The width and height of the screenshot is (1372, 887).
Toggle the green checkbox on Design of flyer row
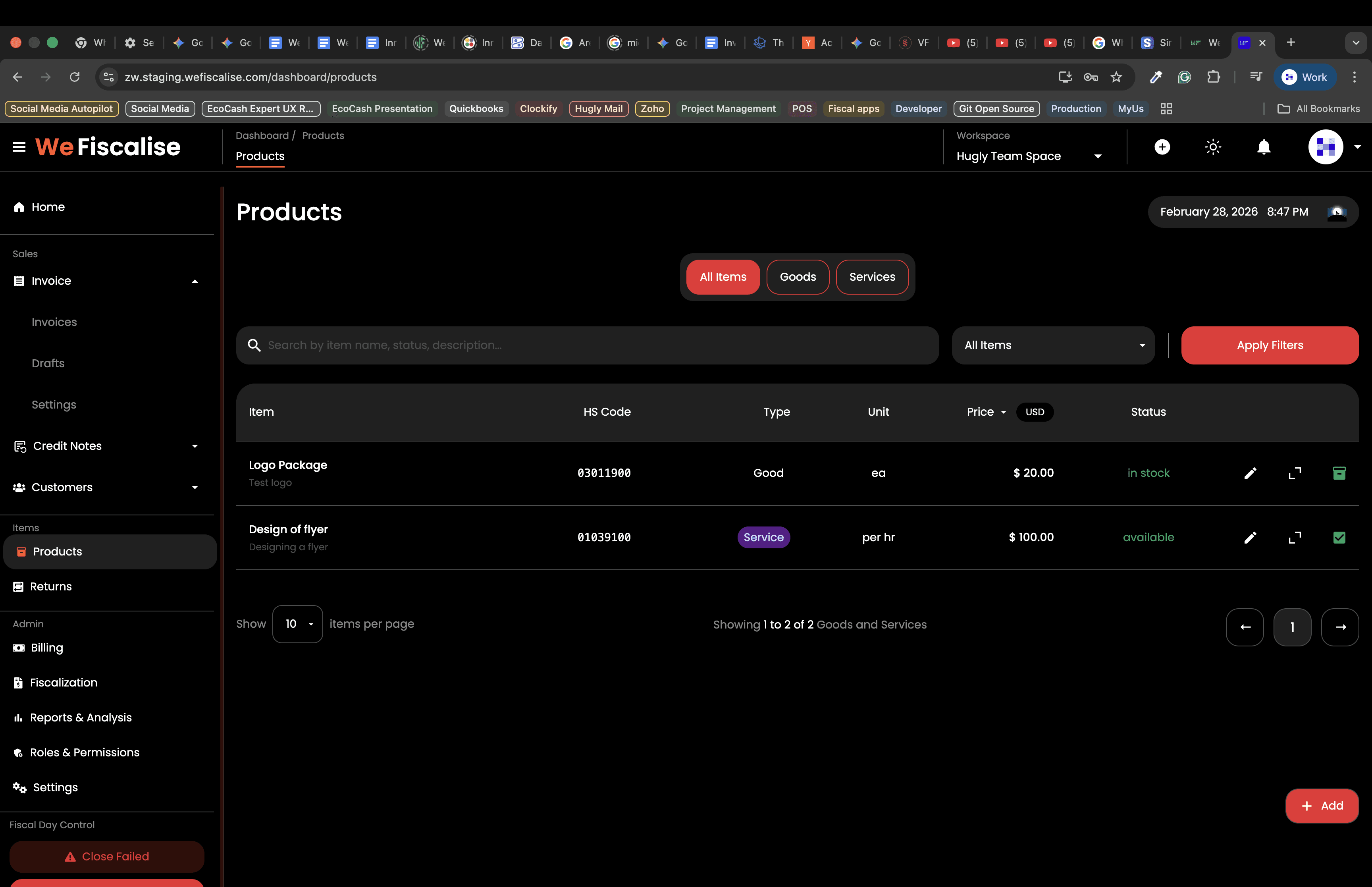1339,537
